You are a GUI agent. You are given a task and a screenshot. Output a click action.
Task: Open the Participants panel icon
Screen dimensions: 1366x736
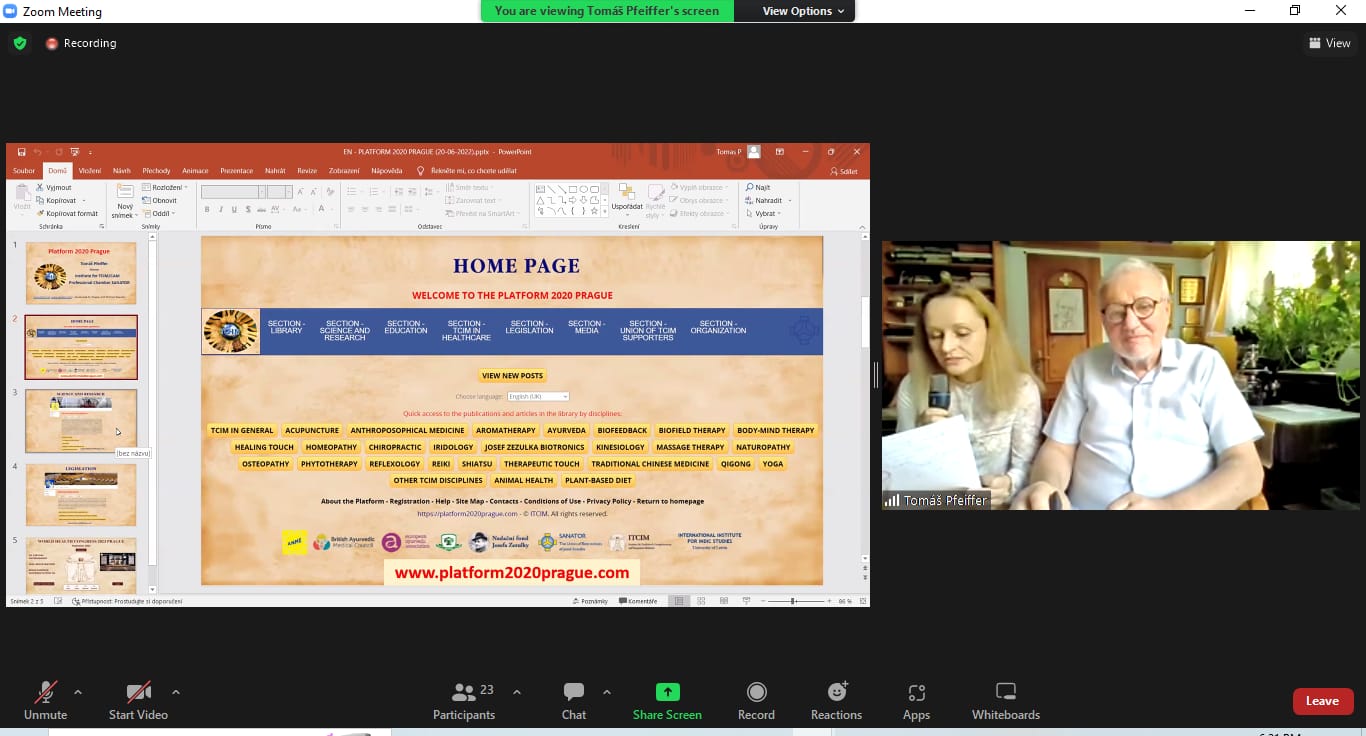[463, 692]
